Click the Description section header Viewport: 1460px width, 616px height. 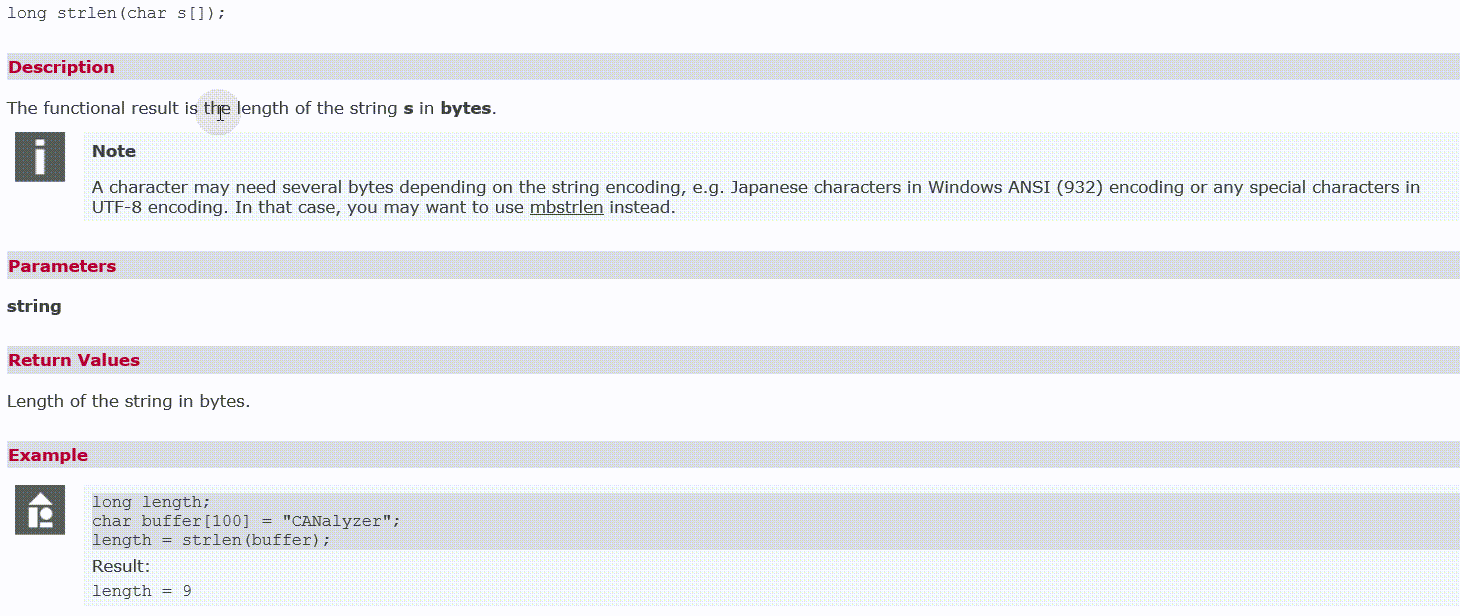tap(61, 67)
